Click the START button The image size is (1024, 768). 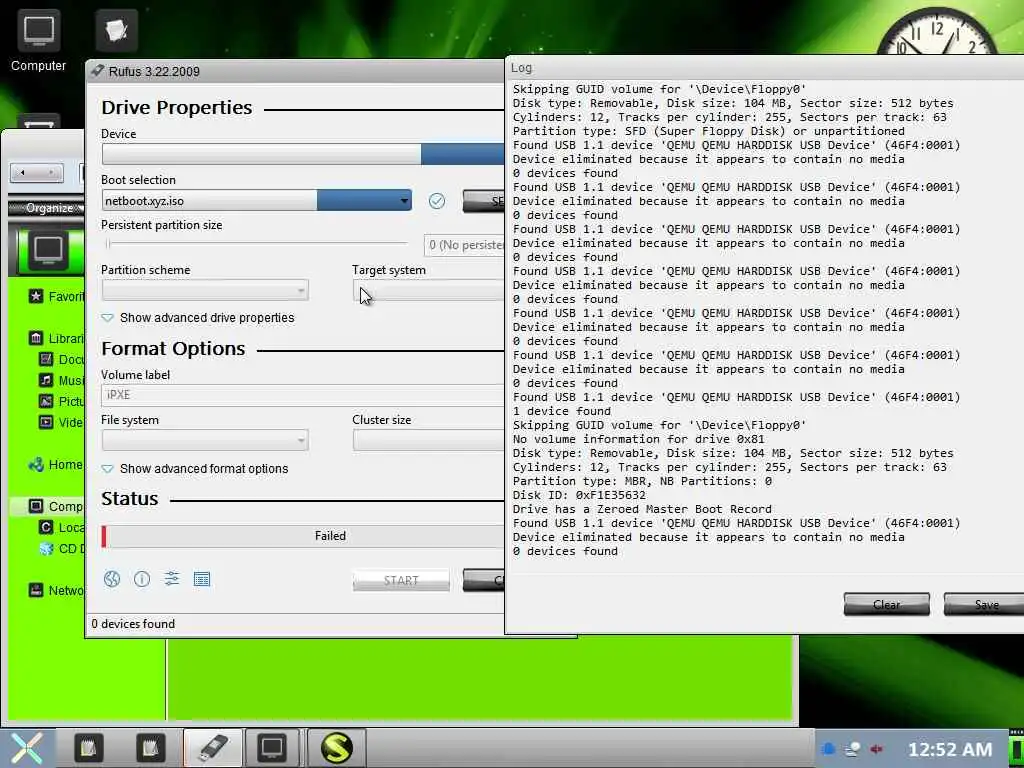click(x=401, y=580)
